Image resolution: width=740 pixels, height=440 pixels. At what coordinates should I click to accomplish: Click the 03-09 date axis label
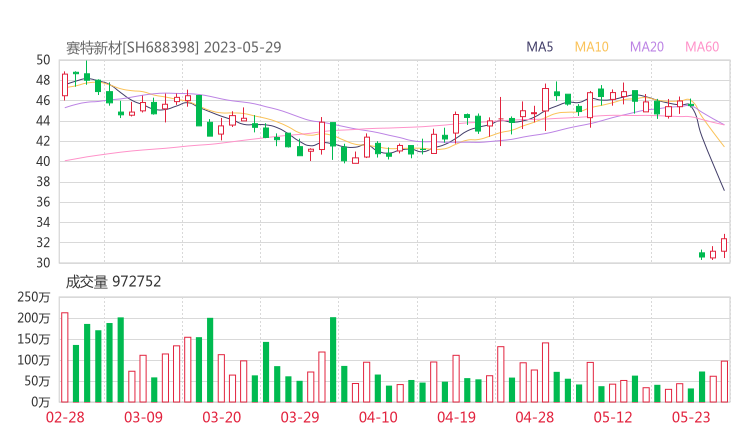point(143,417)
